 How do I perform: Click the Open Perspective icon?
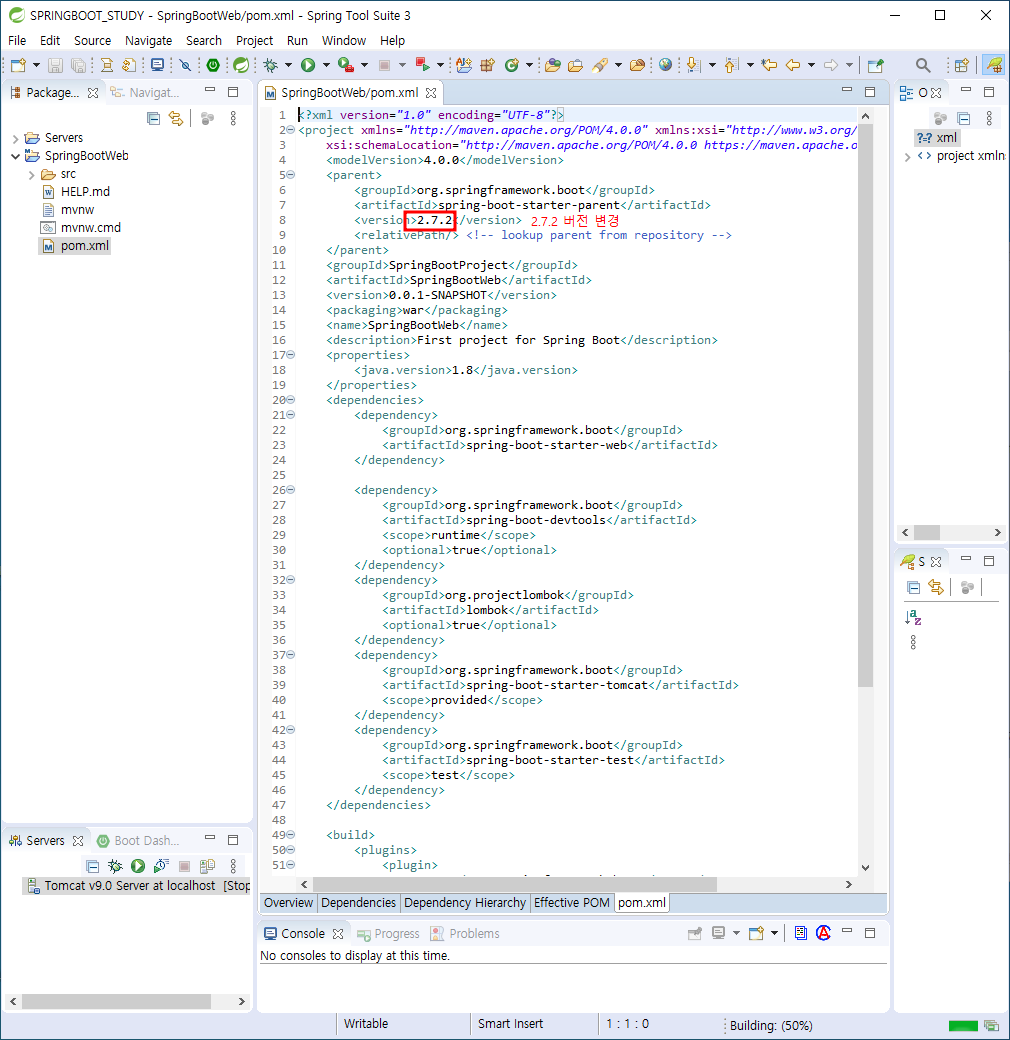[961, 65]
